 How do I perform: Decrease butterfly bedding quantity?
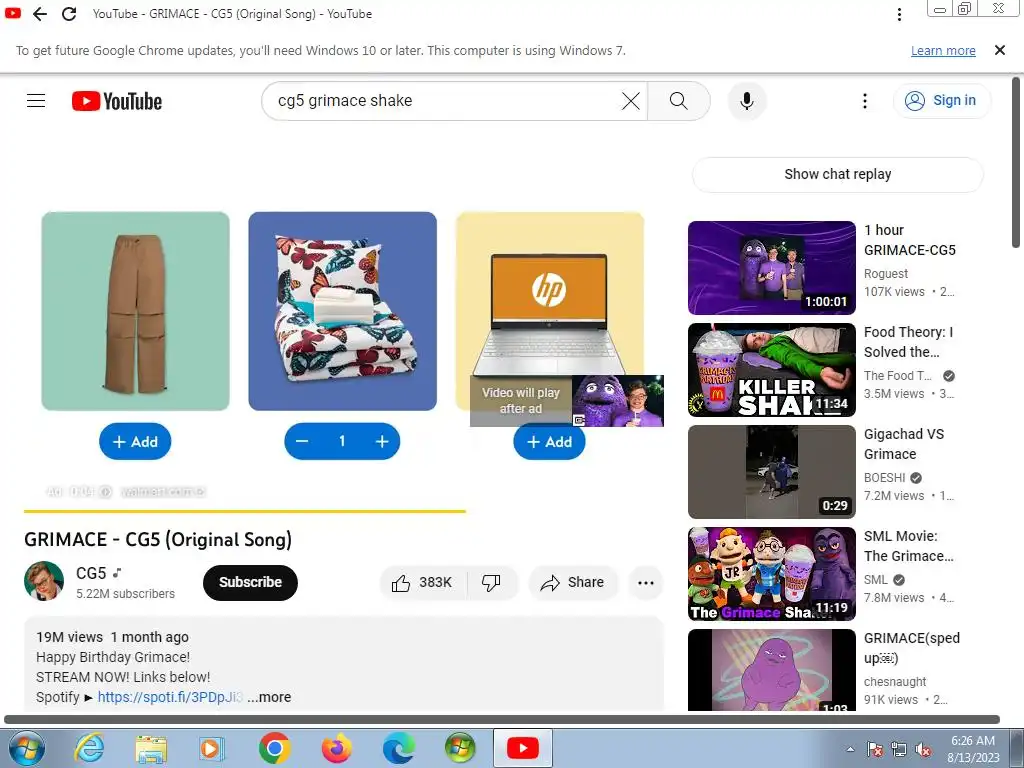point(302,441)
